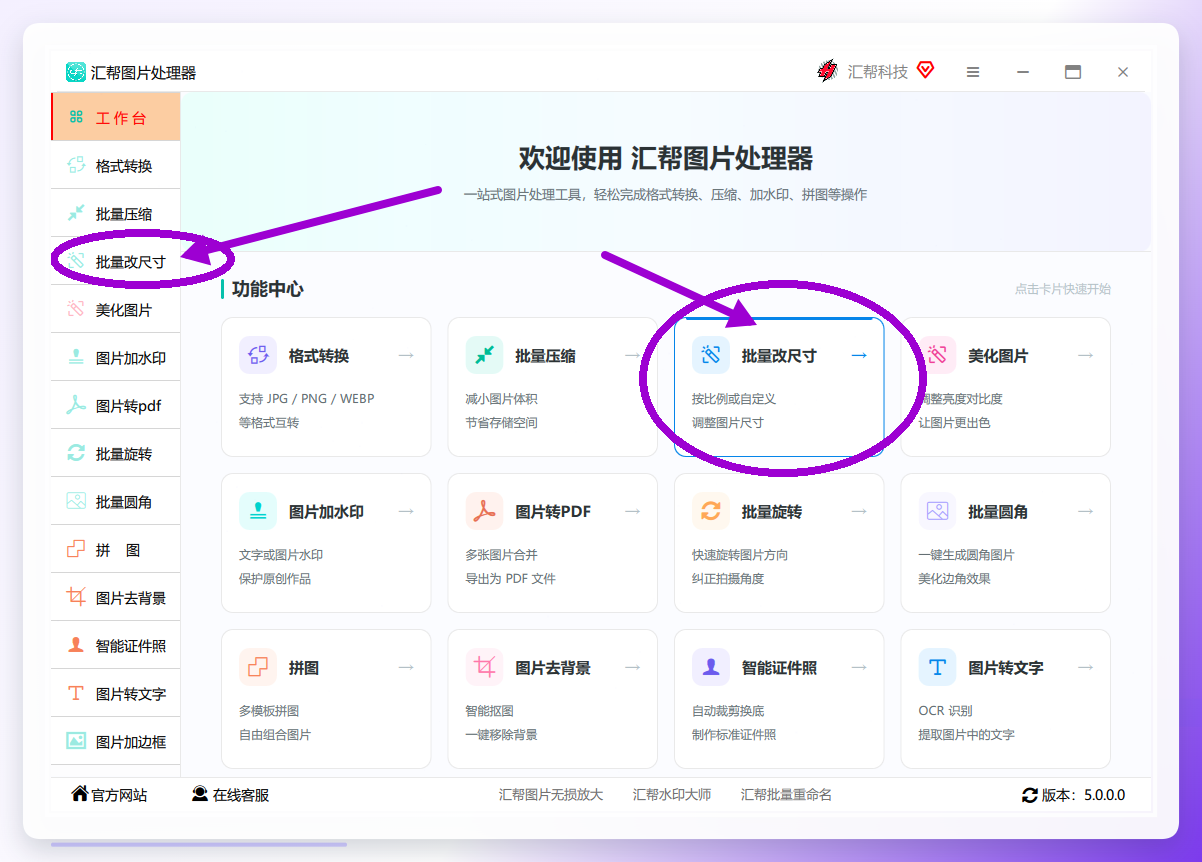The height and width of the screenshot is (862, 1202).
Task: Click the 图片加水印 sidebar icon
Action: click(x=76, y=358)
